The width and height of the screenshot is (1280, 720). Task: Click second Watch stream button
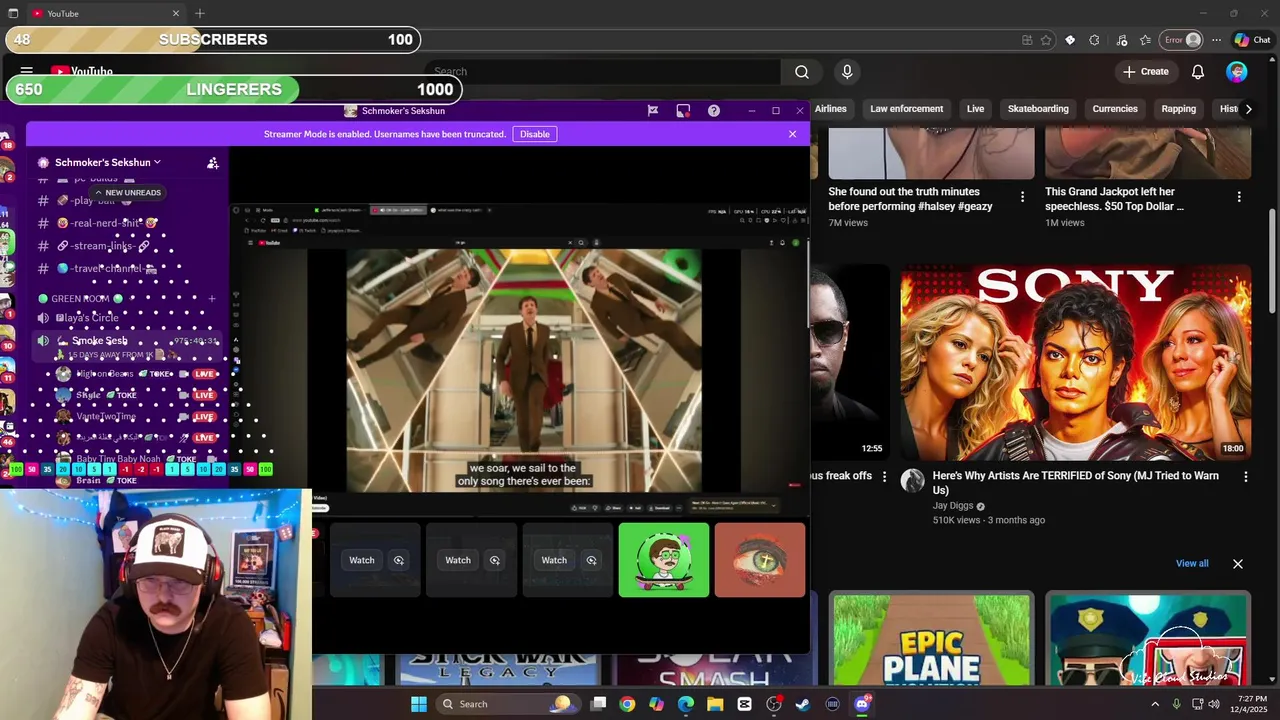458,560
